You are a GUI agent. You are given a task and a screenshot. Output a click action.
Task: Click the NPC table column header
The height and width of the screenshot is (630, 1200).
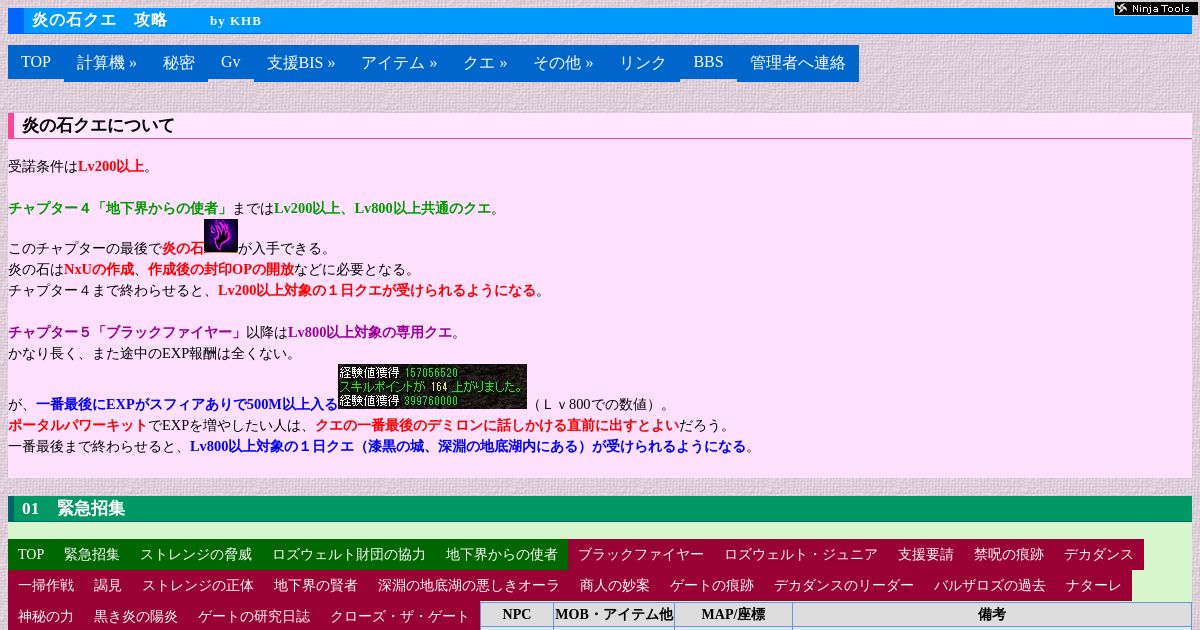click(x=517, y=615)
